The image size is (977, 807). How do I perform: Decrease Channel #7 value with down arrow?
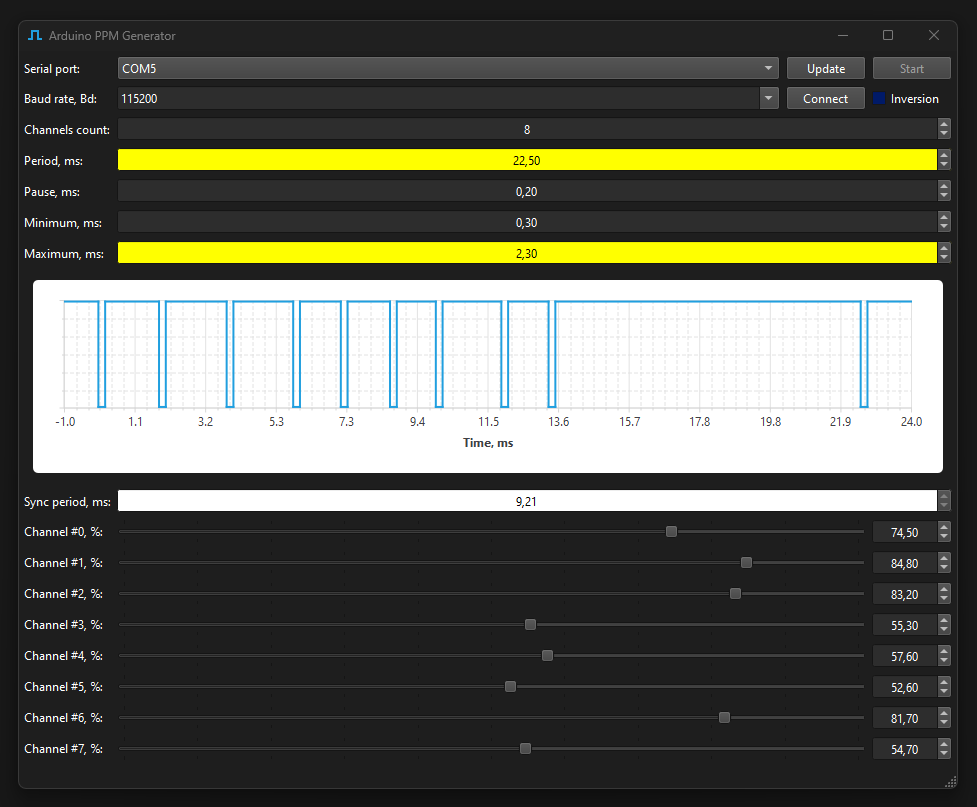(944, 754)
